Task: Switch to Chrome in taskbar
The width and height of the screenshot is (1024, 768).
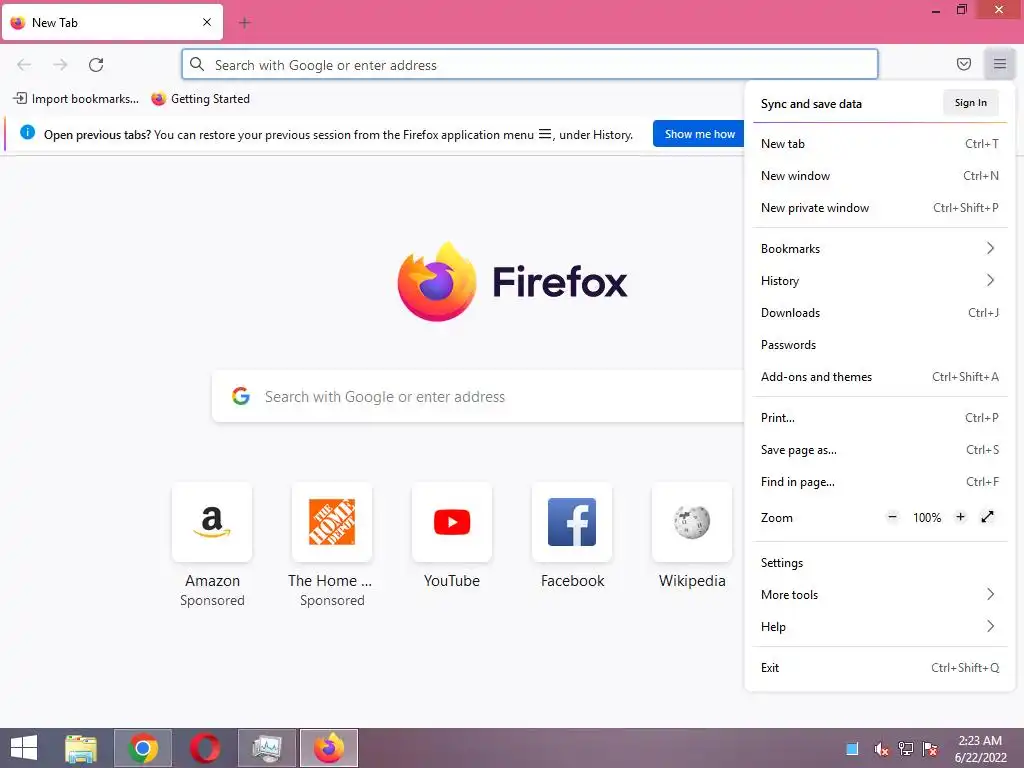Action: click(x=143, y=748)
